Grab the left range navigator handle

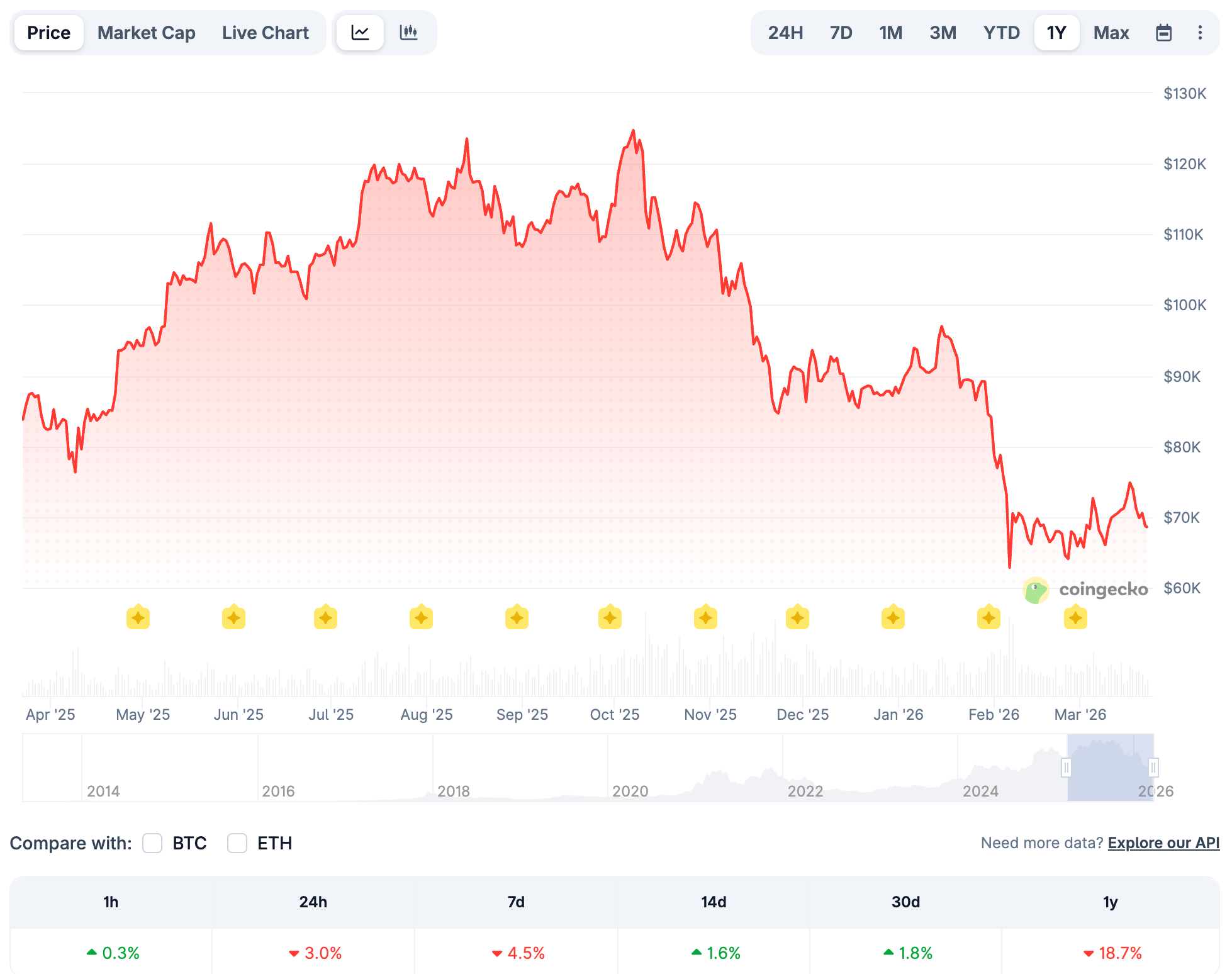tap(1067, 768)
